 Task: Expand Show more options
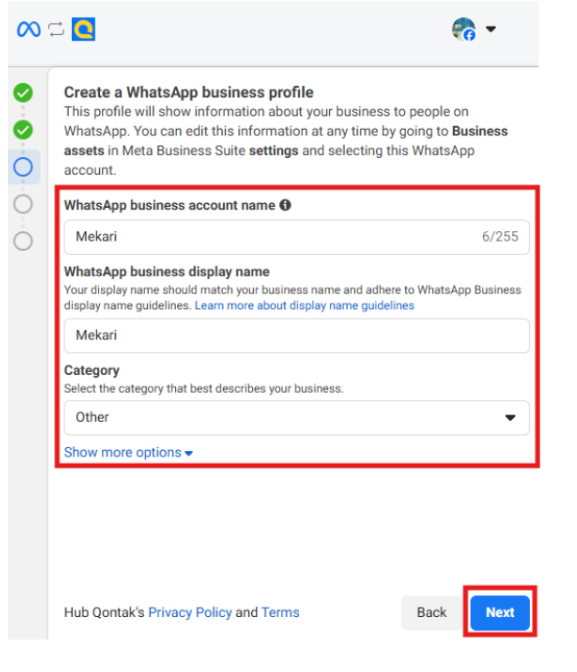[x=128, y=453]
